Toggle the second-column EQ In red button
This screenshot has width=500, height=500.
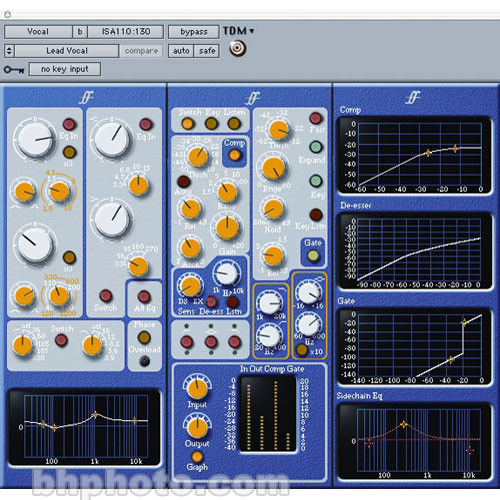(x=146, y=124)
